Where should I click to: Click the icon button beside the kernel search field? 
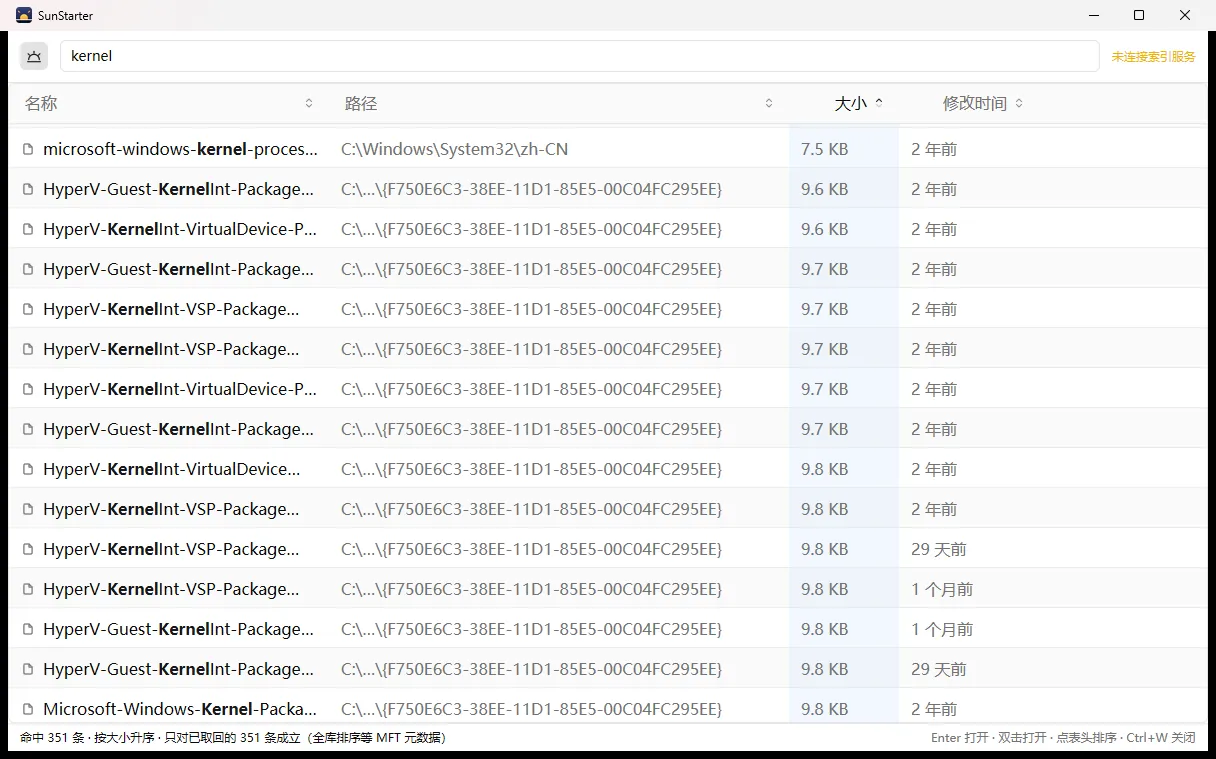pyautogui.click(x=34, y=56)
